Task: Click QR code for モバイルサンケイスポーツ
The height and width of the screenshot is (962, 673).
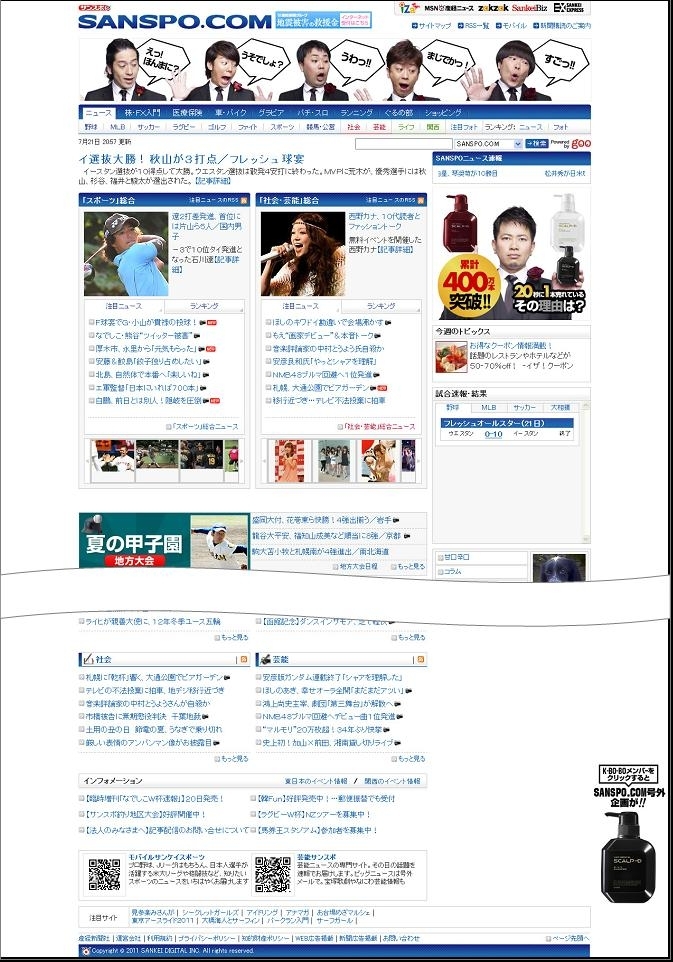Action: pyautogui.click(x=104, y=874)
